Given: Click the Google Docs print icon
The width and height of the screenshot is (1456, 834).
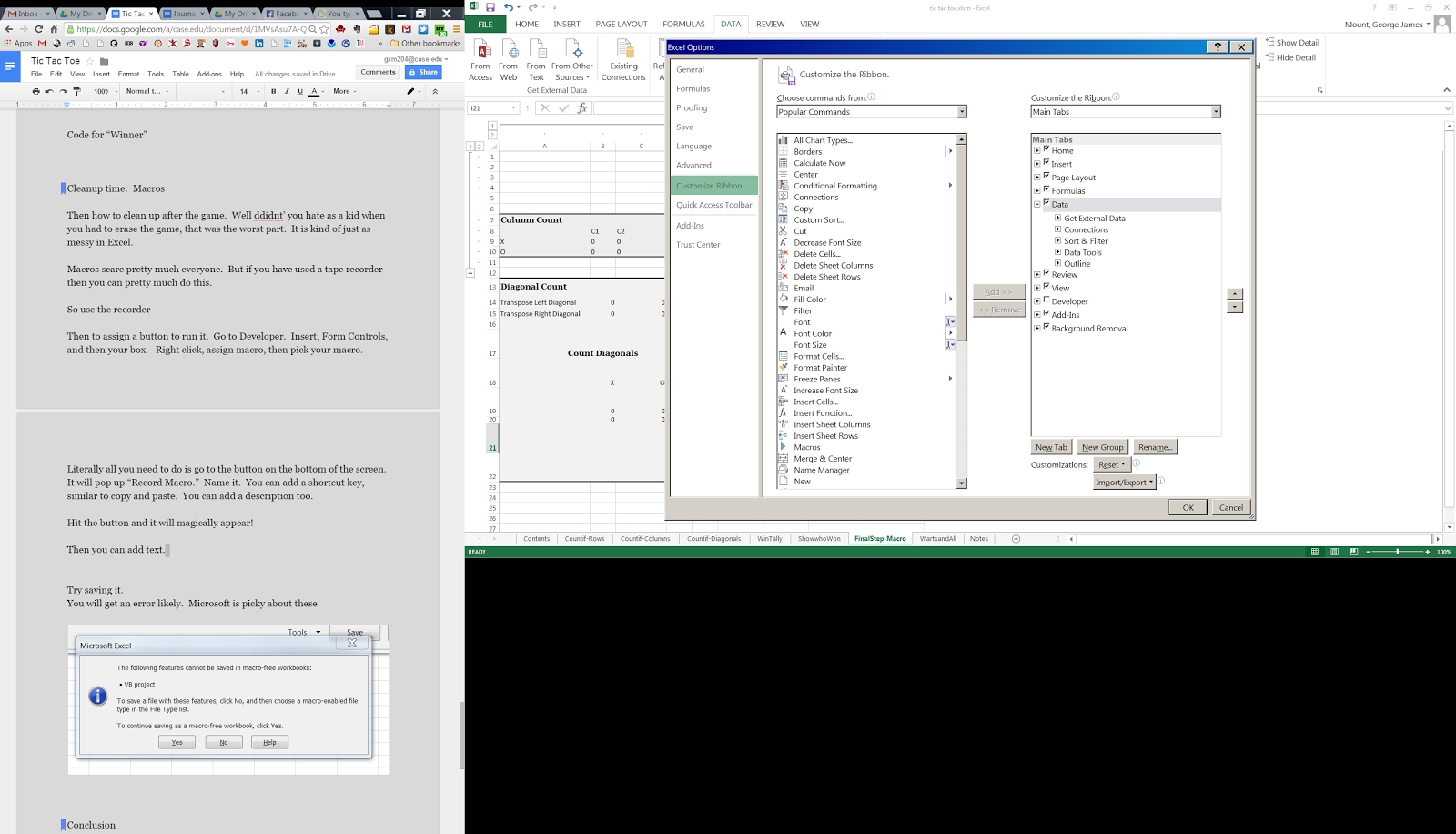Looking at the screenshot, I should click(35, 91).
